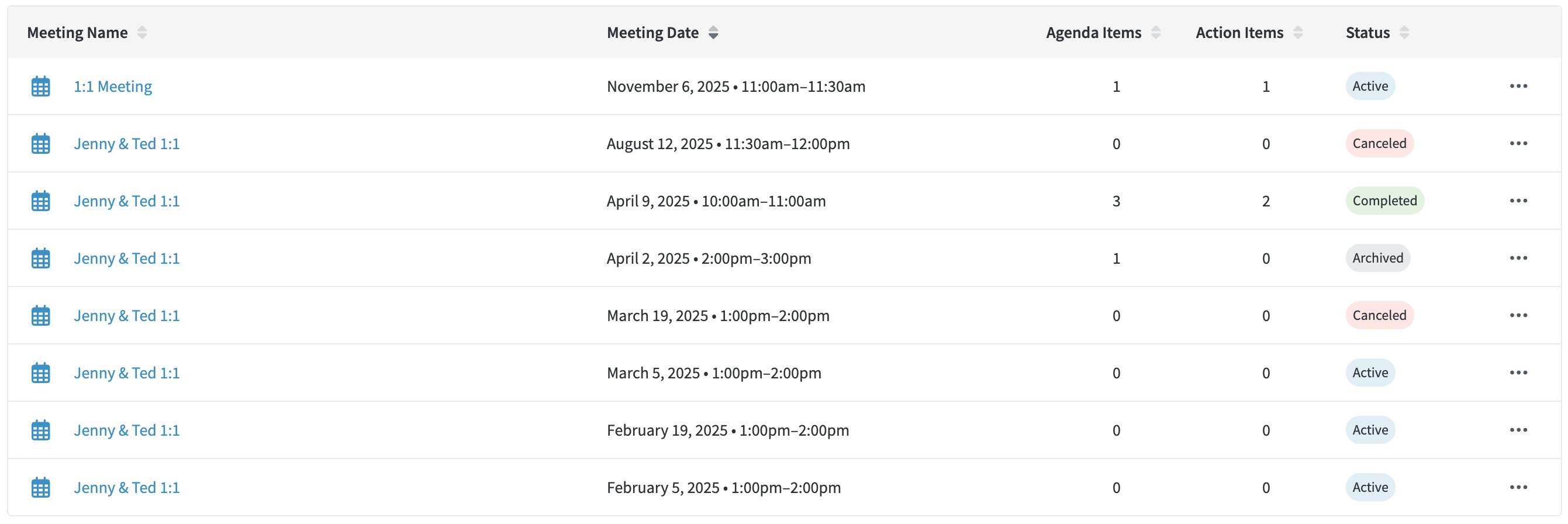The height and width of the screenshot is (524, 1568).
Task: Sort by Status column
Action: click(x=1404, y=33)
